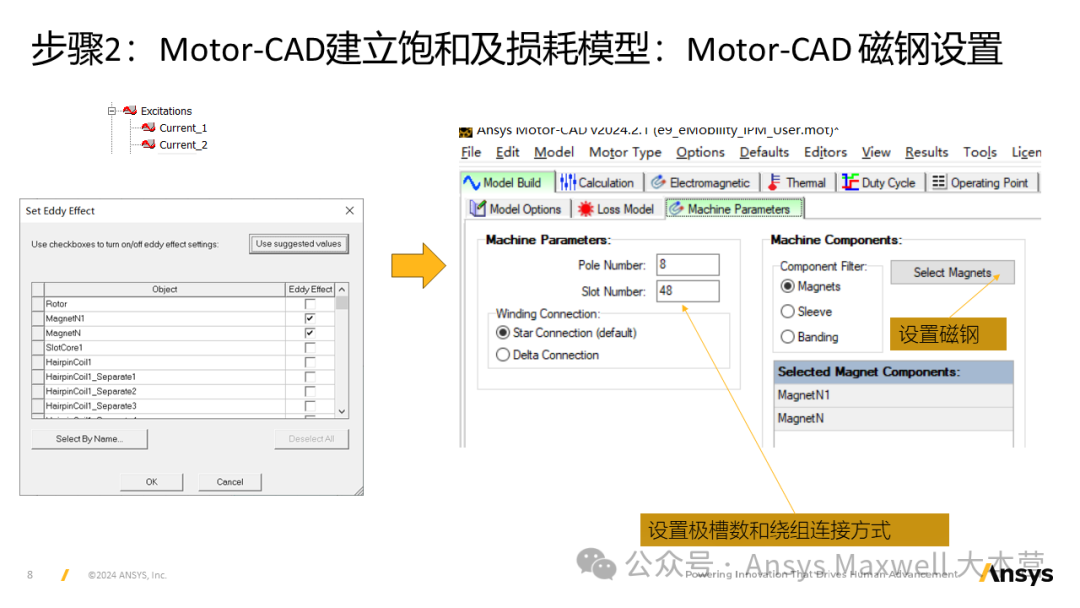Click the Current_1 excitation icon
The height and width of the screenshot is (608, 1080).
pos(148,127)
